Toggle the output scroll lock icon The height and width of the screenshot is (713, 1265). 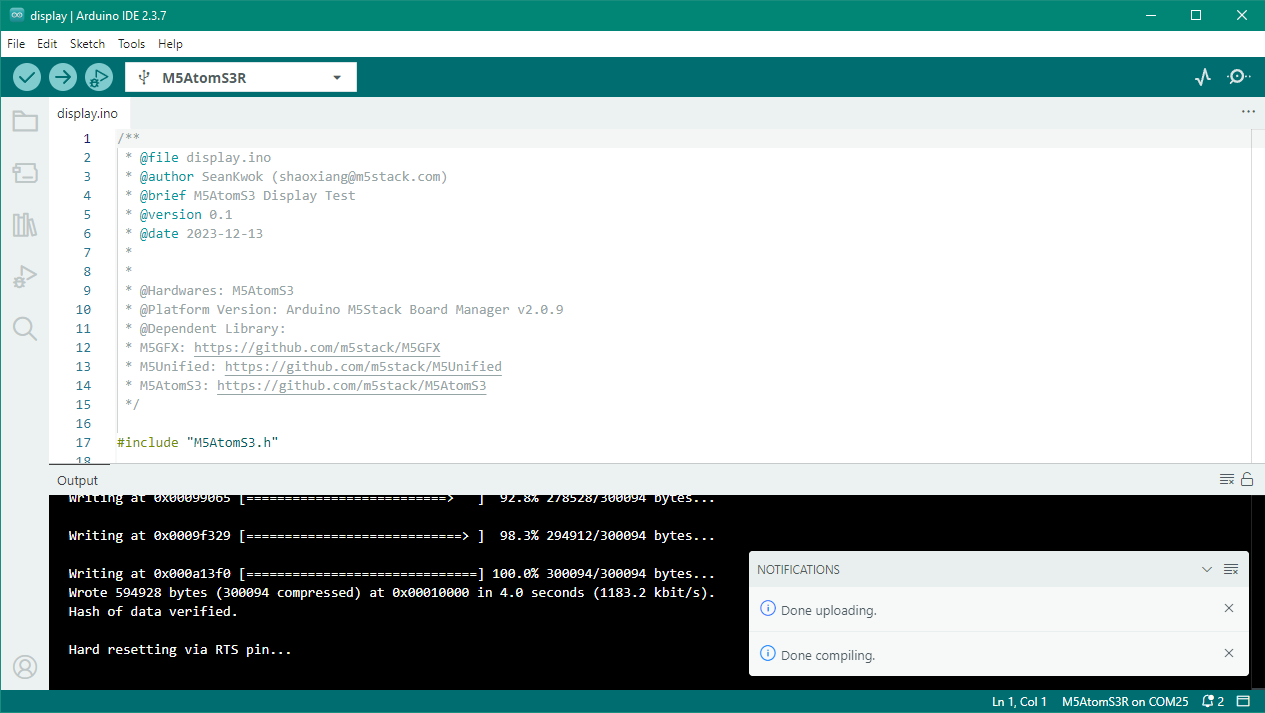point(1246,479)
